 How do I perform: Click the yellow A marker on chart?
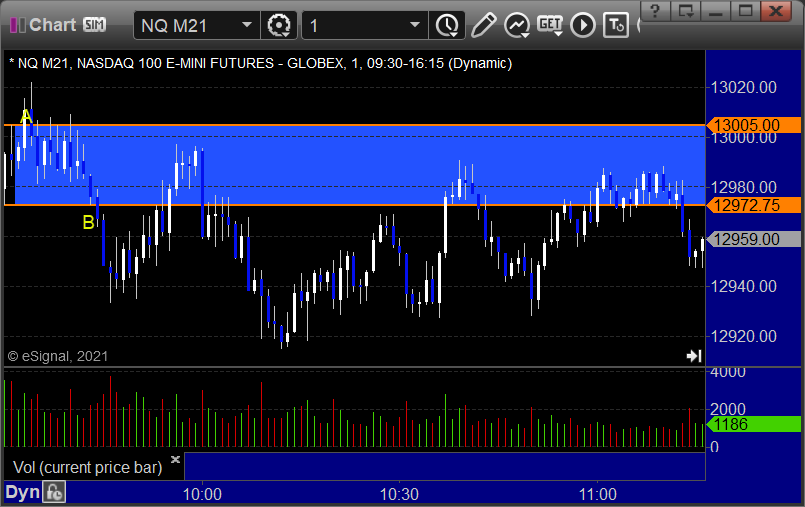26,117
